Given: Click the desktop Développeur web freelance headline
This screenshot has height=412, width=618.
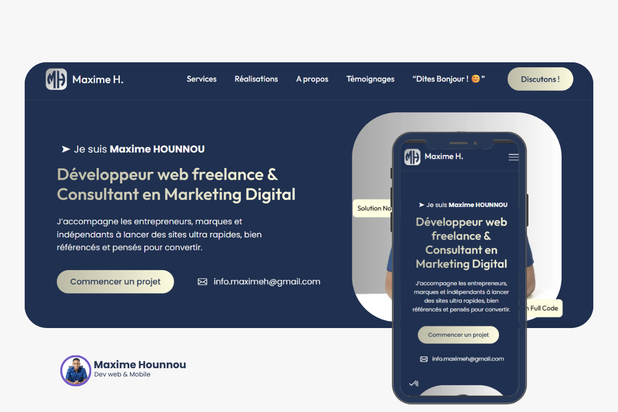Looking at the screenshot, I should coord(176,185).
